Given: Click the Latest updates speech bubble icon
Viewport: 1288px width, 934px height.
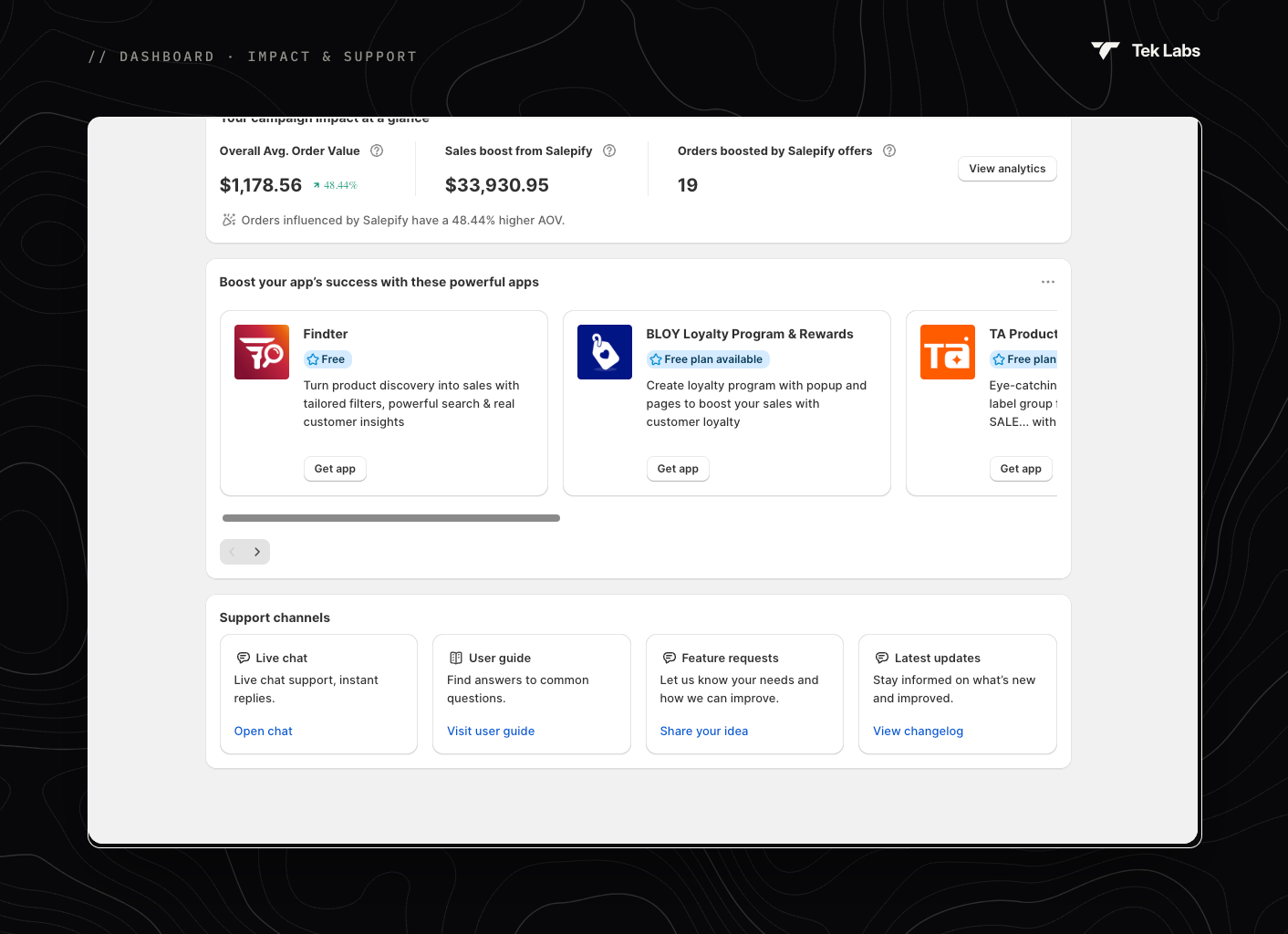Looking at the screenshot, I should pos(882,658).
